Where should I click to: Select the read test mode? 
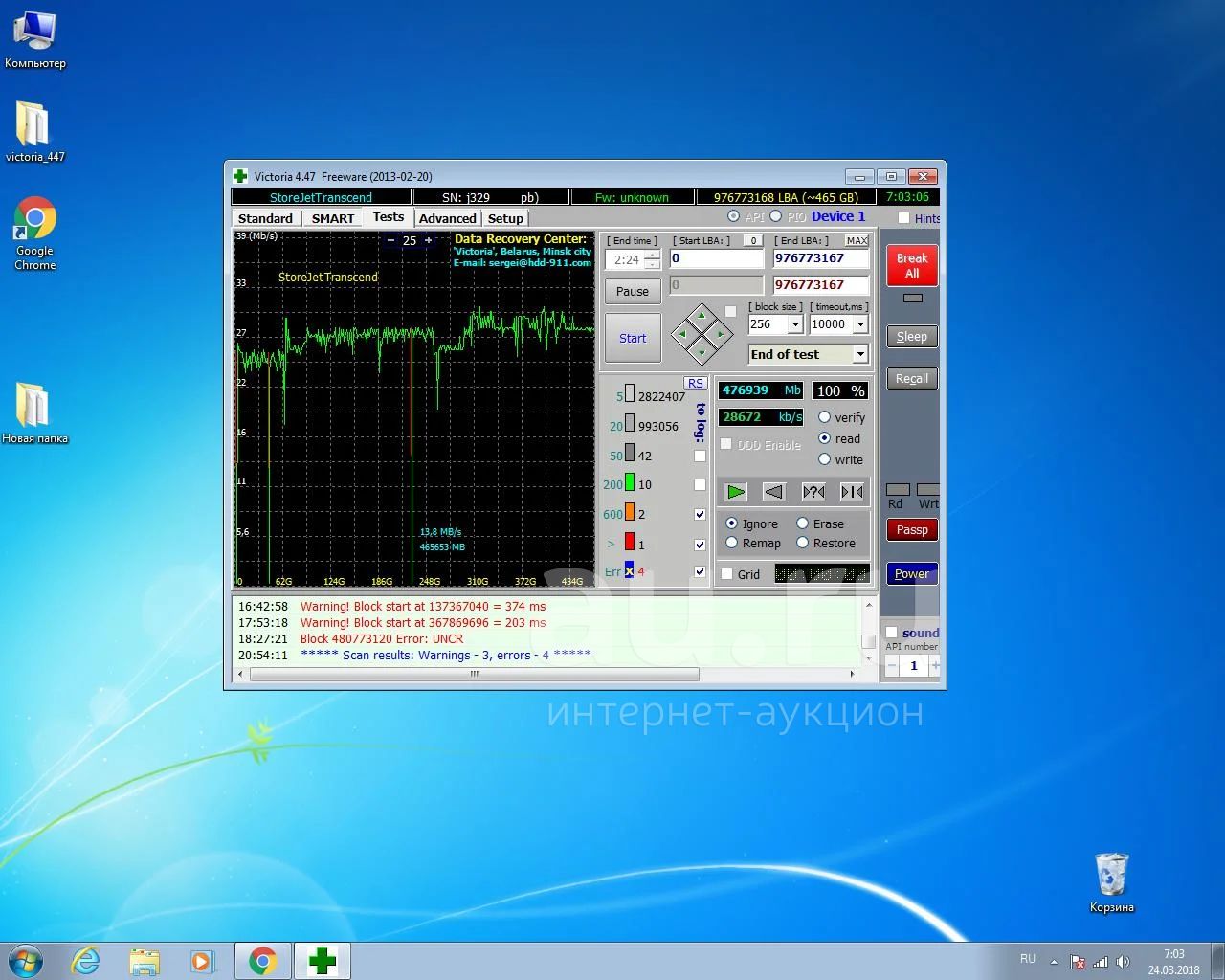point(824,438)
